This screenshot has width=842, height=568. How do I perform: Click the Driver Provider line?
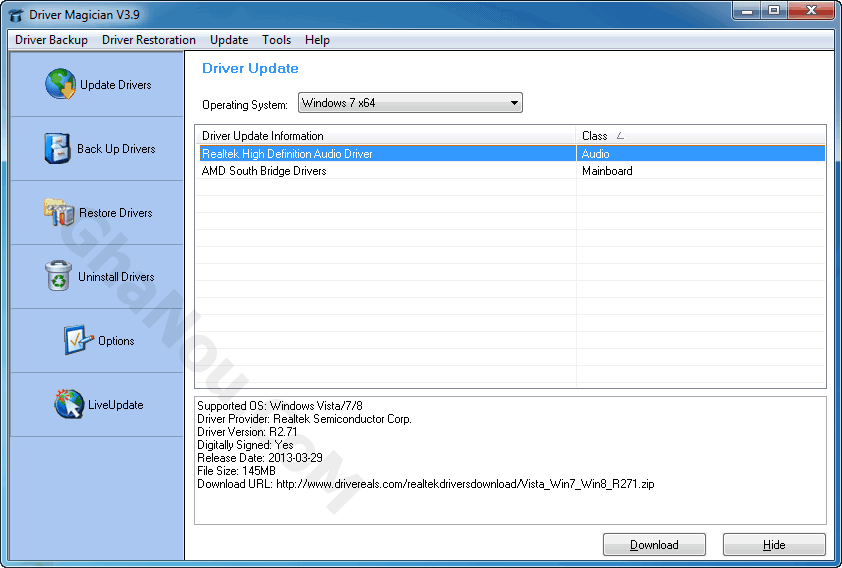(304, 419)
